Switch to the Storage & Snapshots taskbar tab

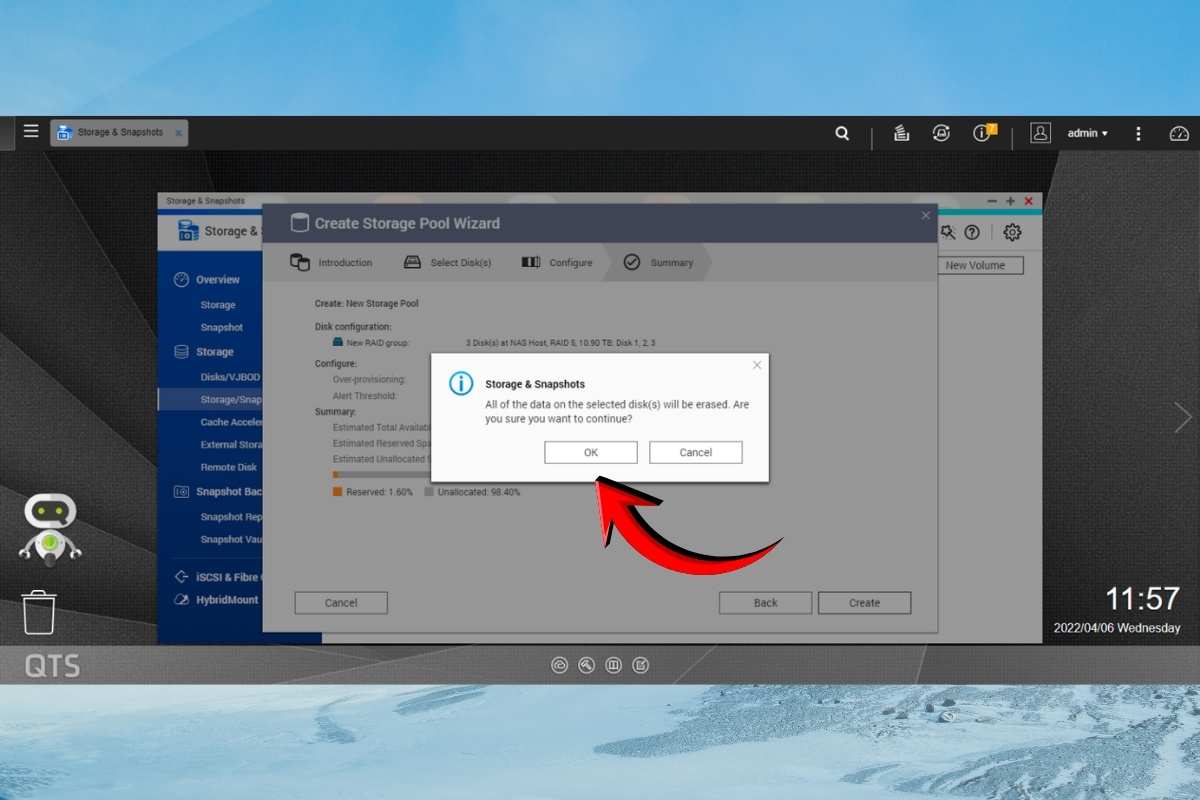click(x=119, y=133)
